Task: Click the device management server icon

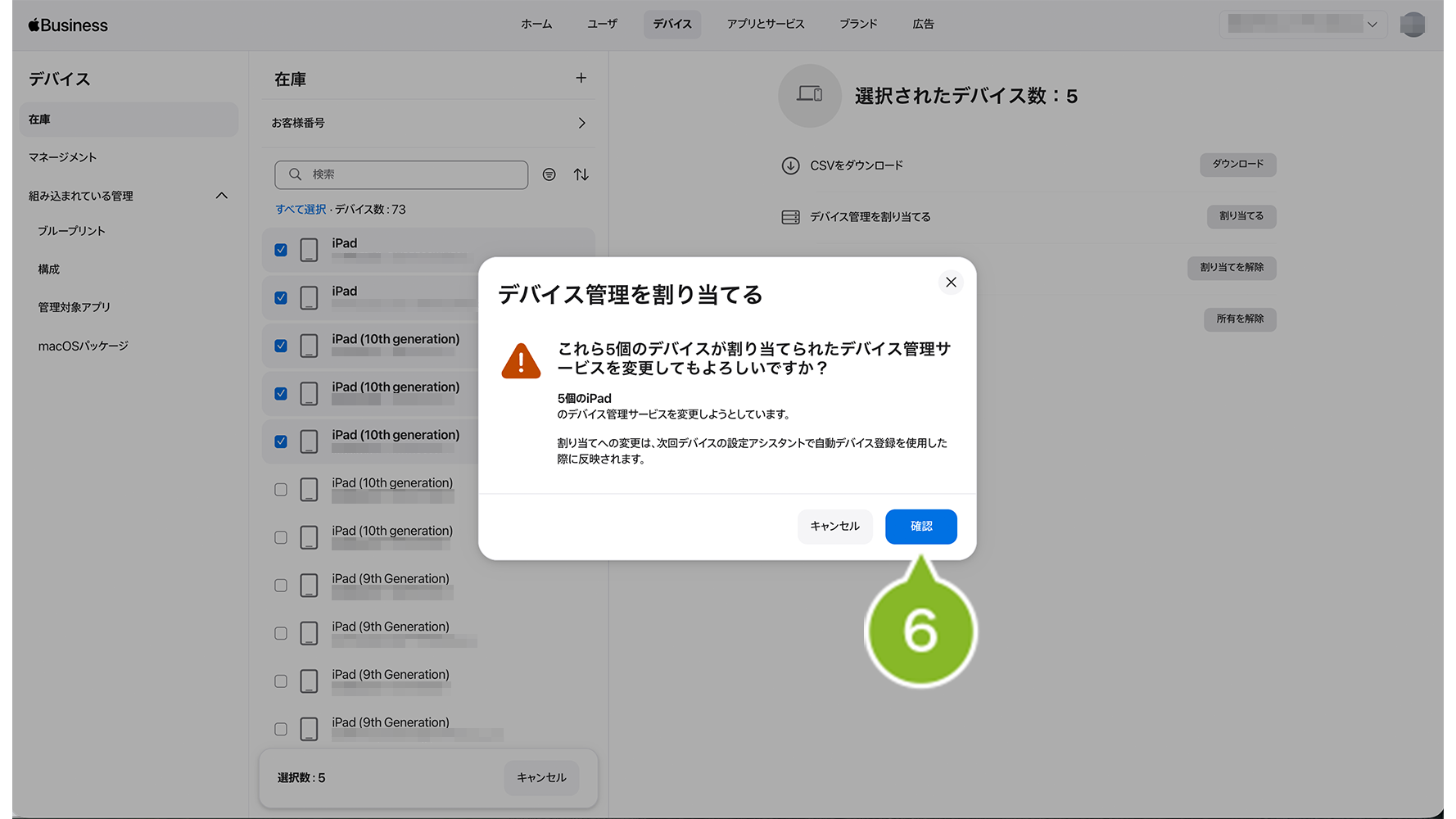Action: (790, 217)
